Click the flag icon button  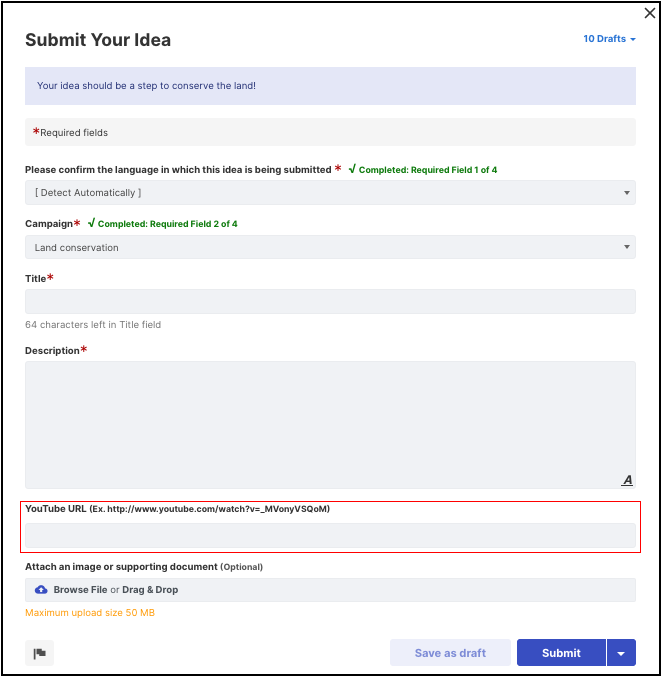(39, 653)
